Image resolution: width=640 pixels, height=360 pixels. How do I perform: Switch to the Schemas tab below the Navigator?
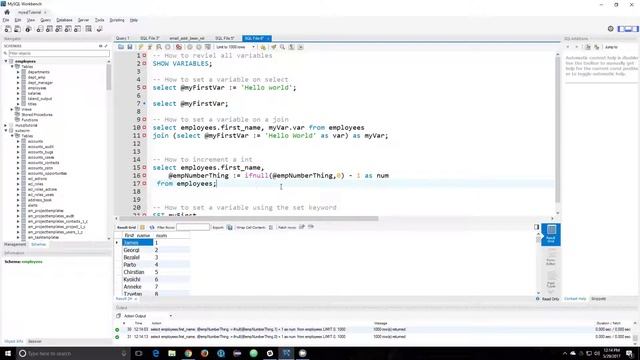coord(38,244)
